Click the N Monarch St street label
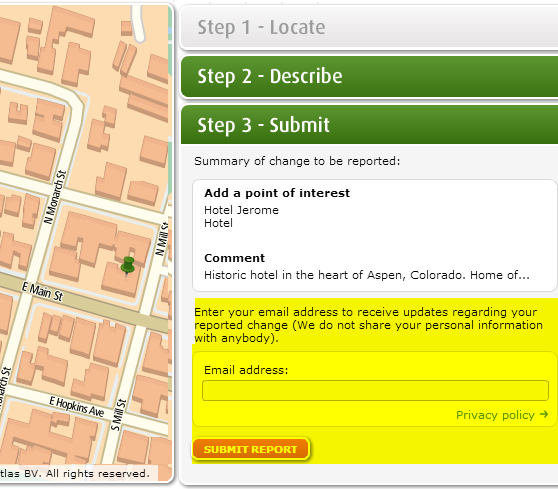The height and width of the screenshot is (489, 558). pyautogui.click(x=55, y=197)
